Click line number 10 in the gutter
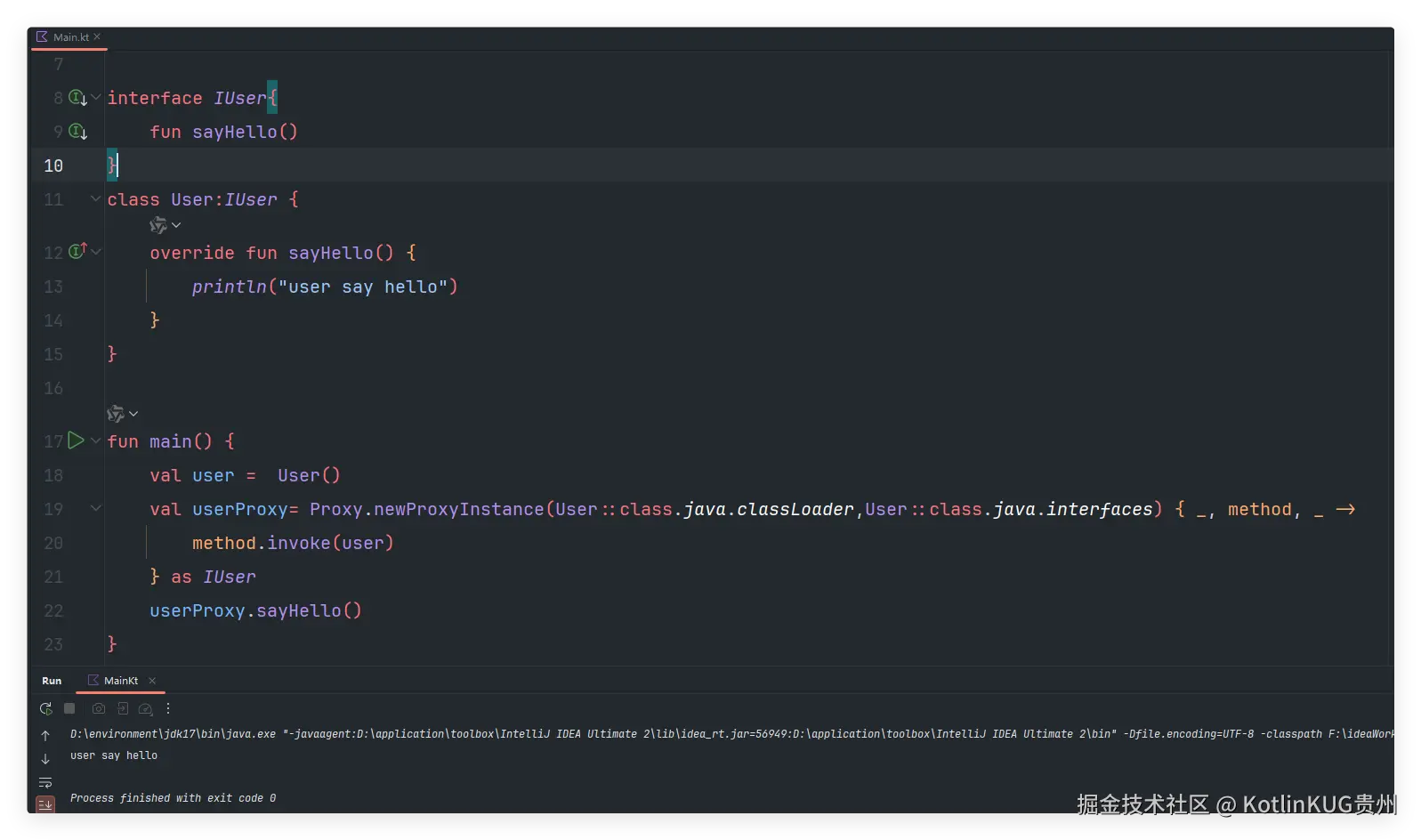The image size is (1421, 840). pos(53,166)
